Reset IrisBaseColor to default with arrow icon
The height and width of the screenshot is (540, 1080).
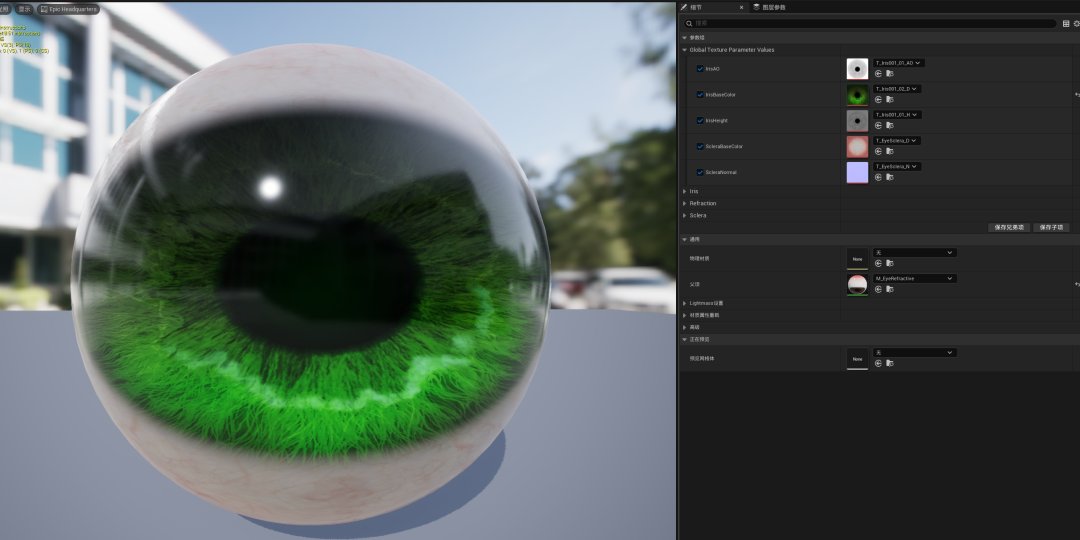[1077, 94]
